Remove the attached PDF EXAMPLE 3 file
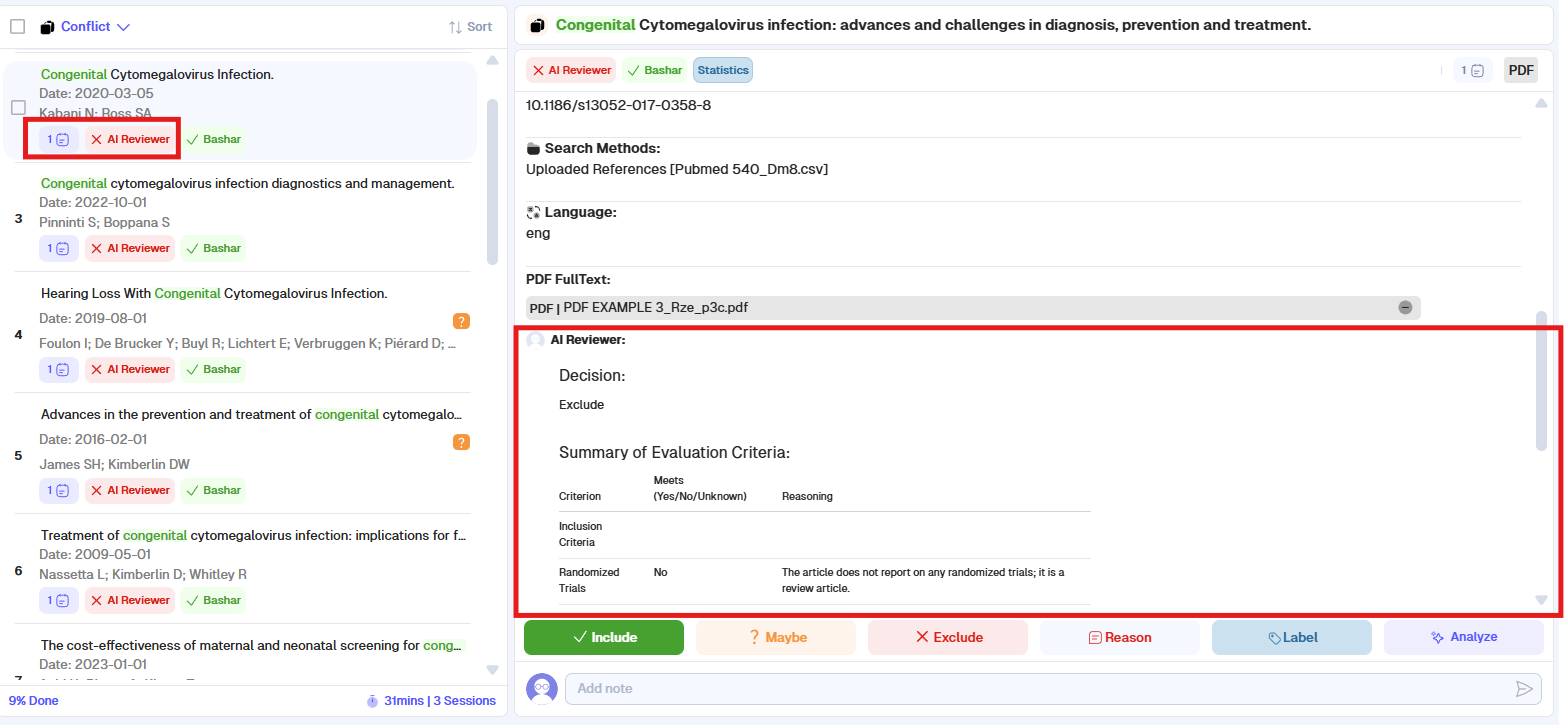The width and height of the screenshot is (1564, 725). pos(1405,308)
